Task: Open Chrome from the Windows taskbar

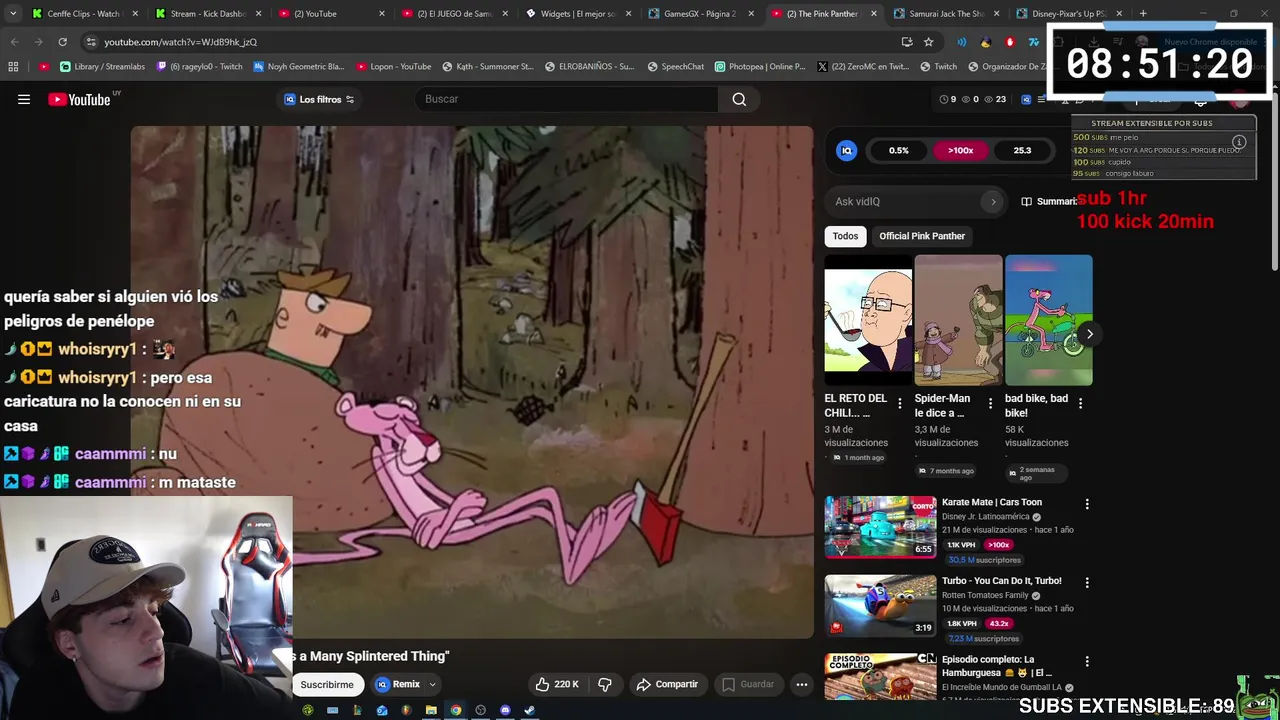Action: click(456, 710)
